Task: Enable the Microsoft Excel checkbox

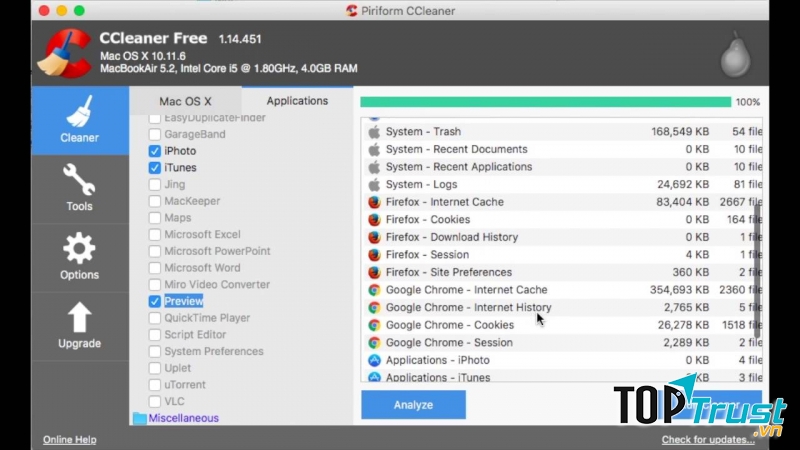Action: tap(155, 235)
